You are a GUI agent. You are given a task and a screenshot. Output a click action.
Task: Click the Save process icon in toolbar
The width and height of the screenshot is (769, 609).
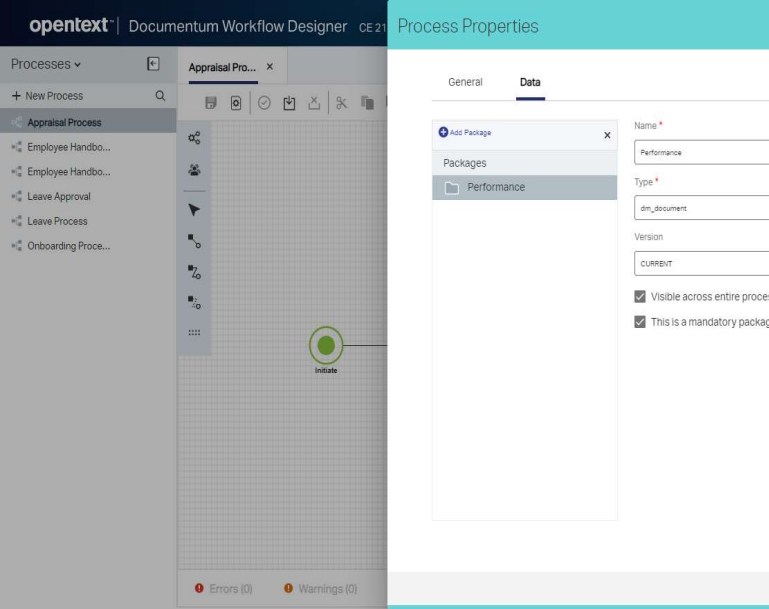(211, 102)
